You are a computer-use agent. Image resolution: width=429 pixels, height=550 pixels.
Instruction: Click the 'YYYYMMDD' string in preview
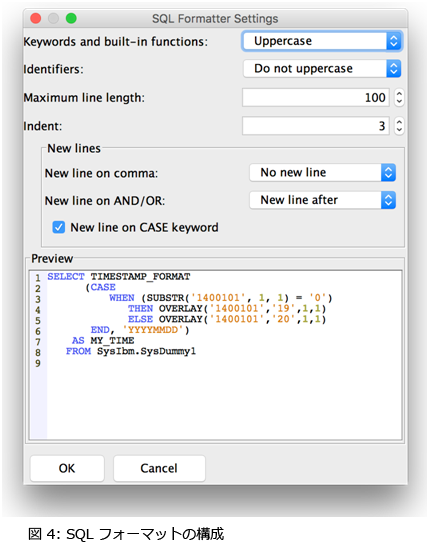point(153,330)
